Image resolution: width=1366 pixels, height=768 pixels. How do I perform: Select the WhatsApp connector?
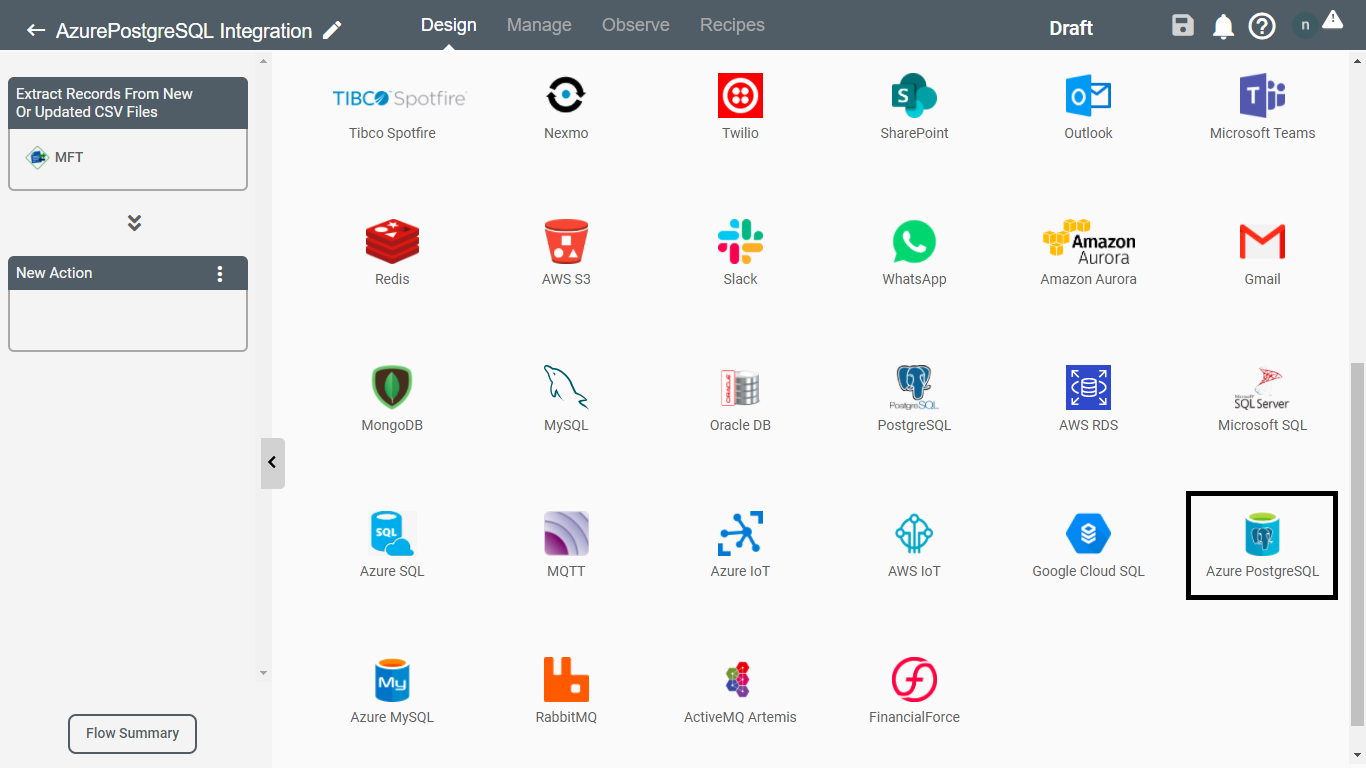click(x=914, y=252)
